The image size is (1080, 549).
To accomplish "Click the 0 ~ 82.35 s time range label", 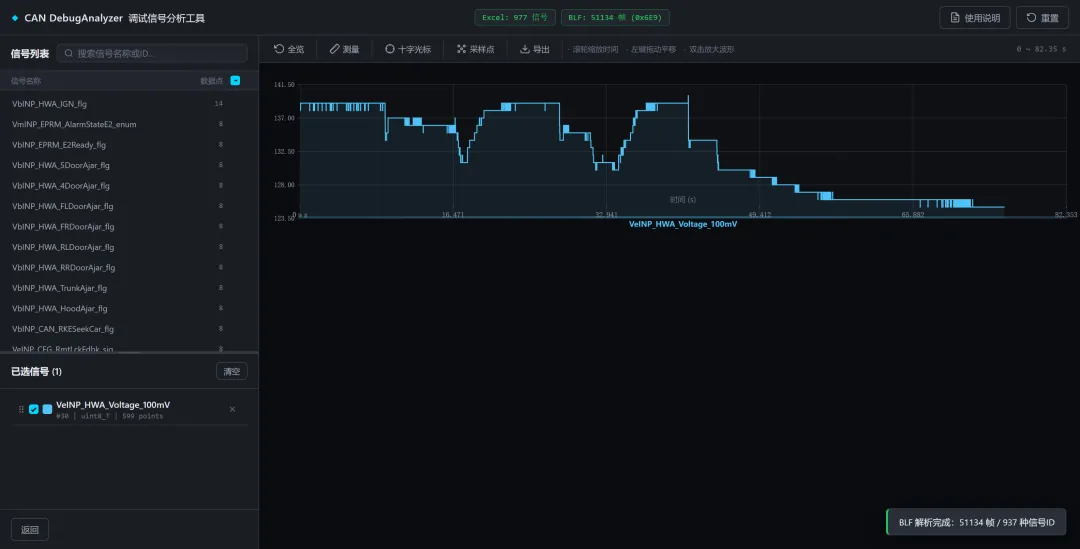I will (x=1041, y=50).
